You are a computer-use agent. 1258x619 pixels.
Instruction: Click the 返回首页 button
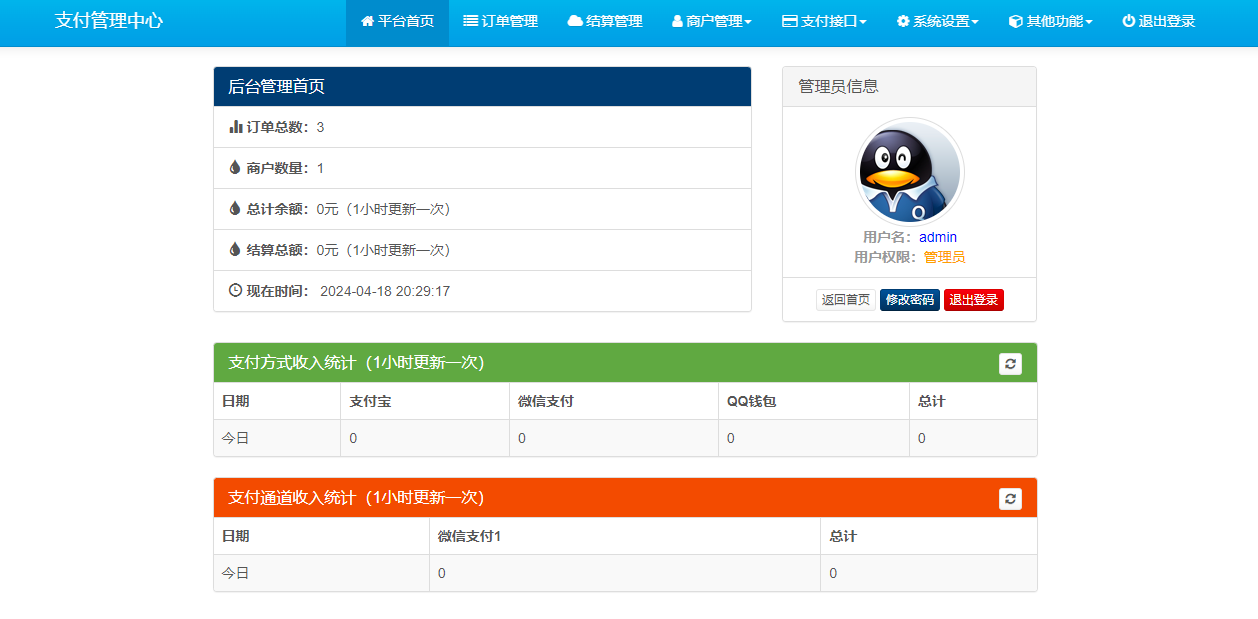(x=845, y=300)
